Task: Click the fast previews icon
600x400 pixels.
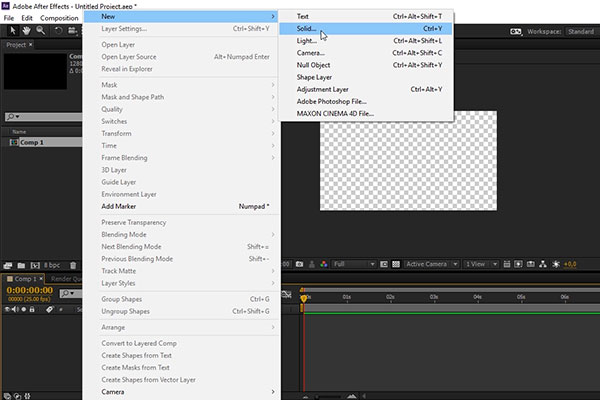Action: click(518, 264)
